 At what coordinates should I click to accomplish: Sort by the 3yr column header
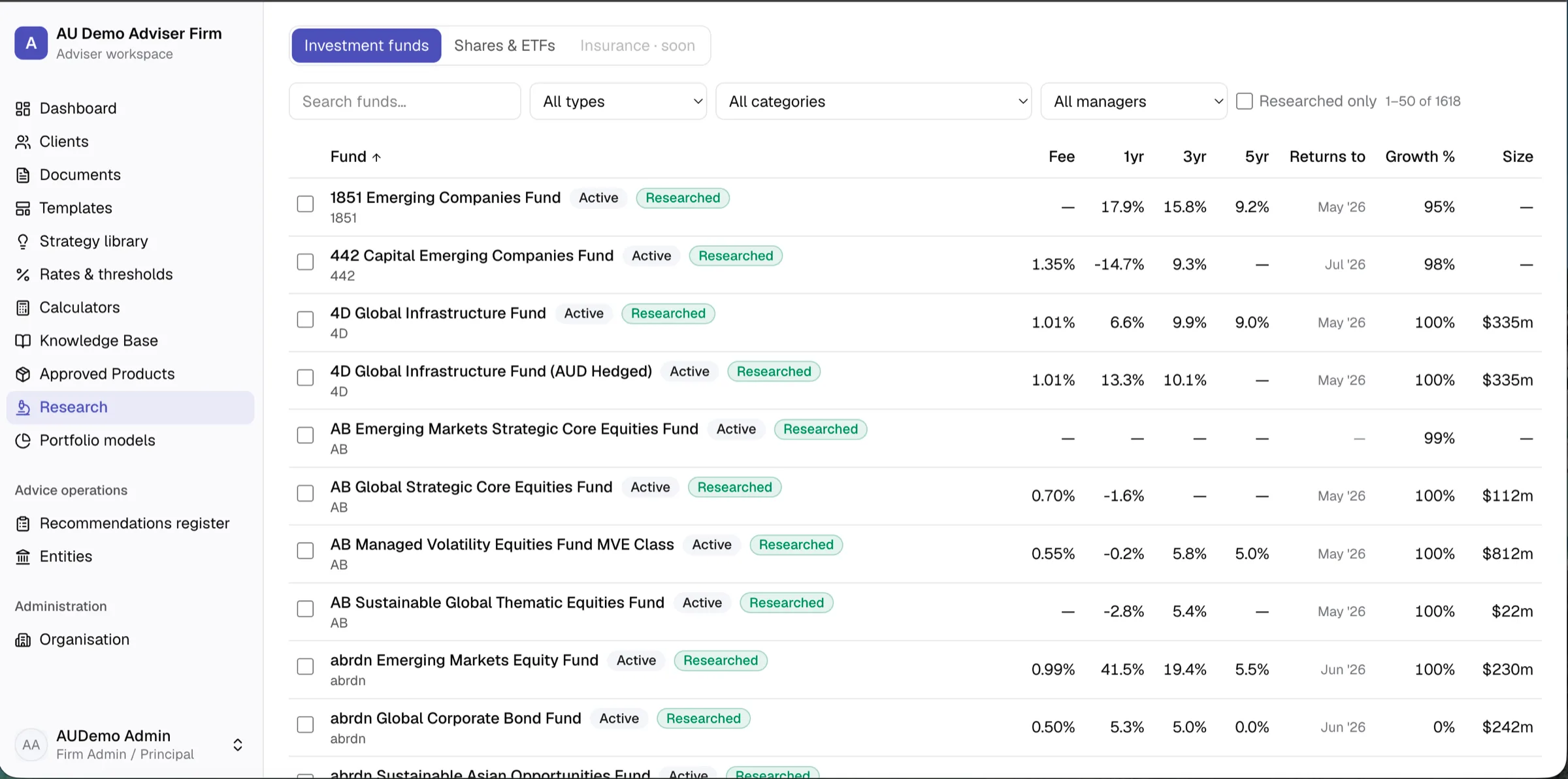pyautogui.click(x=1194, y=157)
